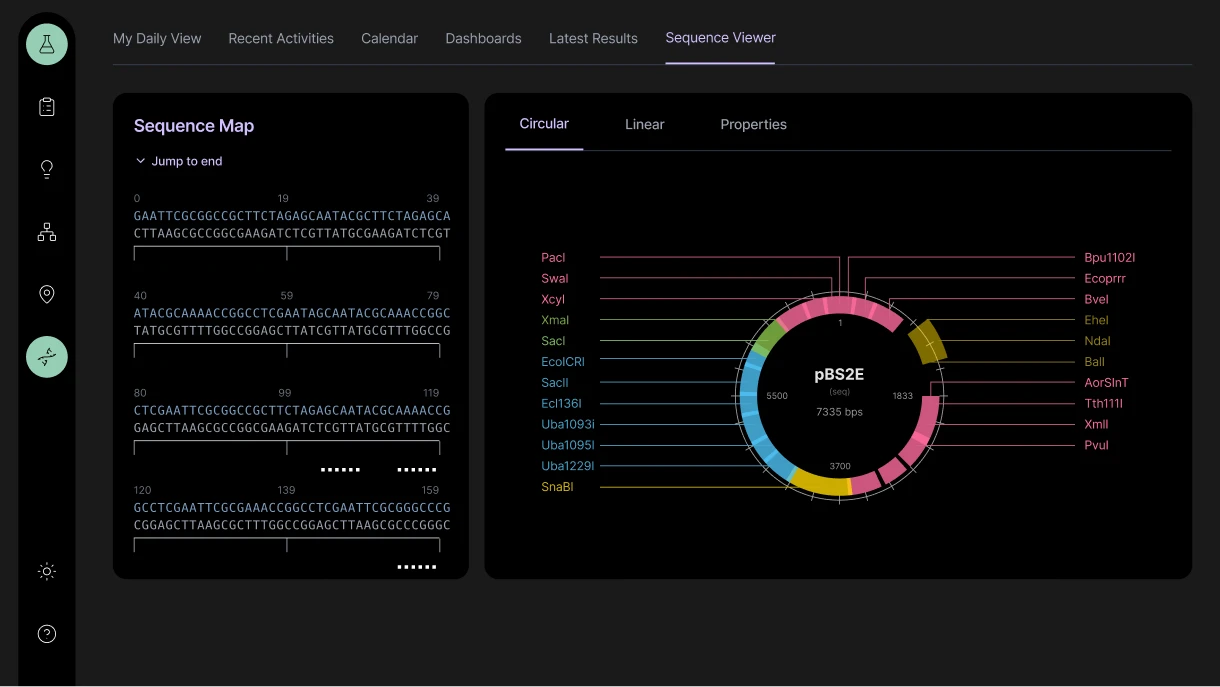
Task: Go to My Daily View
Action: coord(157,39)
